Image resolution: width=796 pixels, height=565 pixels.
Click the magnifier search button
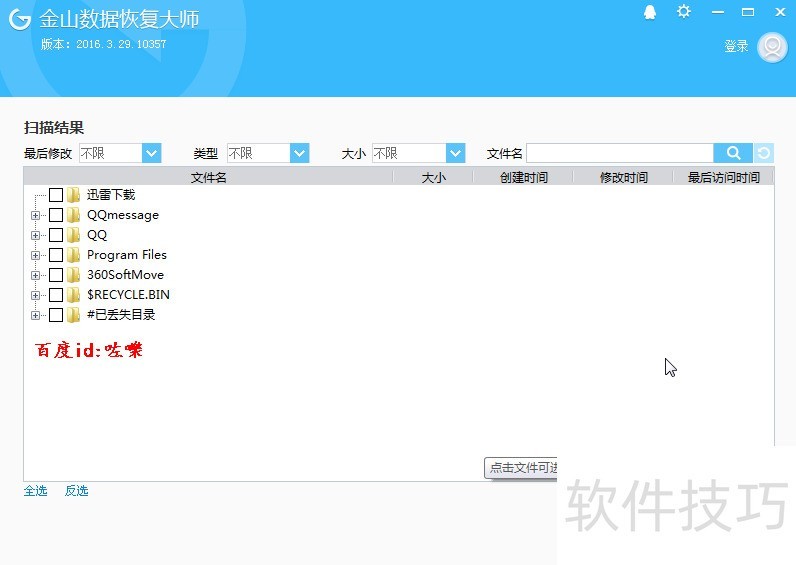(x=733, y=153)
